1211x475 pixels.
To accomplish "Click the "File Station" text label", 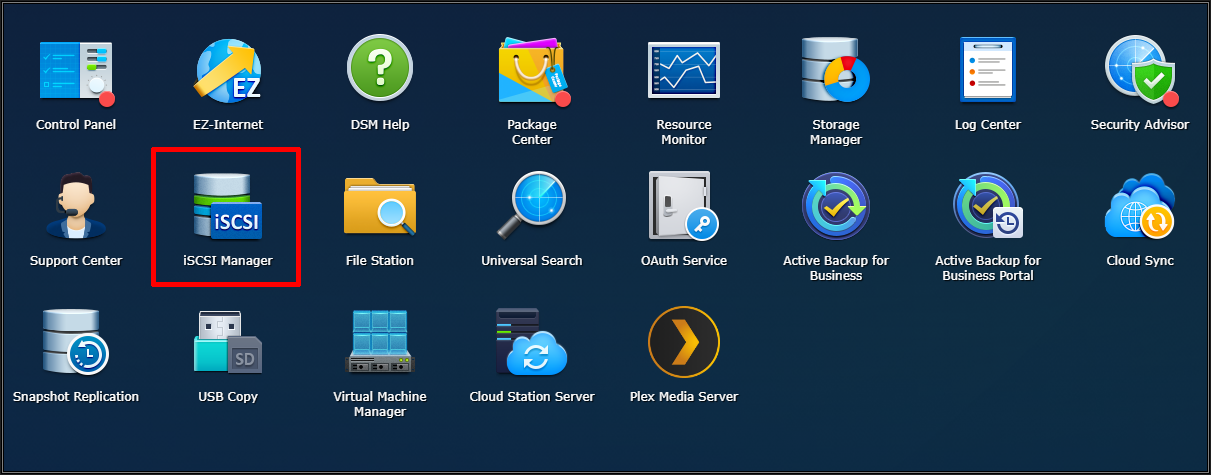I will tap(380, 261).
